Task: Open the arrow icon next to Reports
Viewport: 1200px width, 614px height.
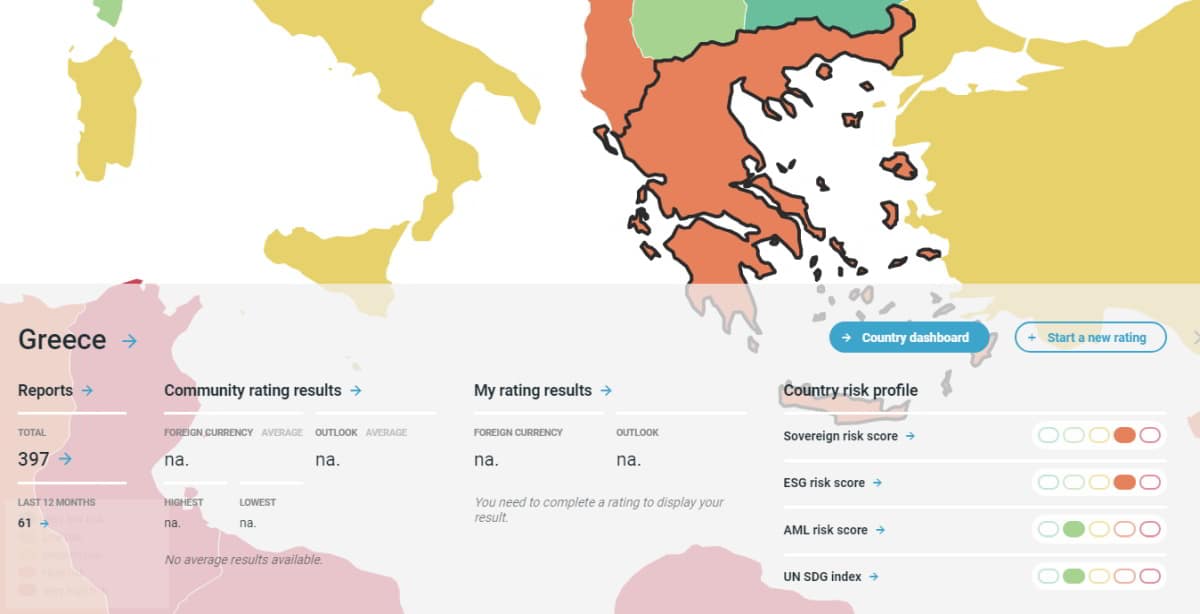Action: click(87, 391)
